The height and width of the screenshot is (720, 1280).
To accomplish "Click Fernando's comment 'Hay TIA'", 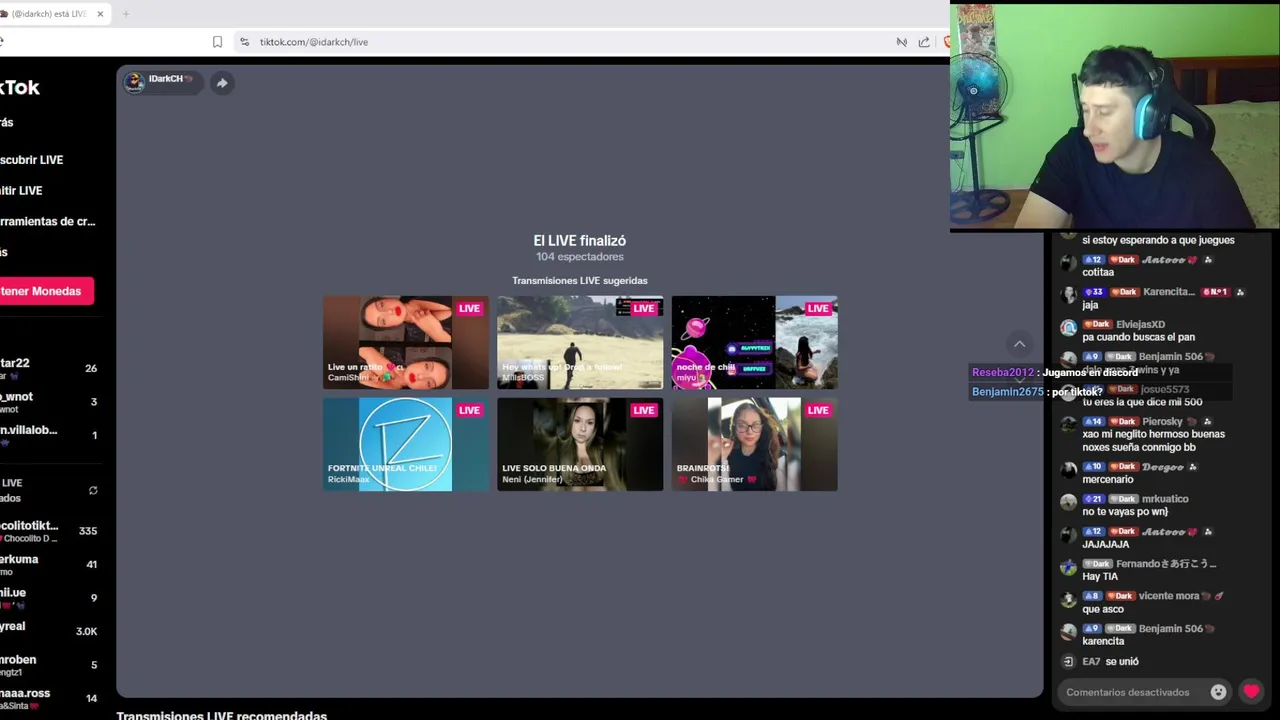I will coord(1100,577).
